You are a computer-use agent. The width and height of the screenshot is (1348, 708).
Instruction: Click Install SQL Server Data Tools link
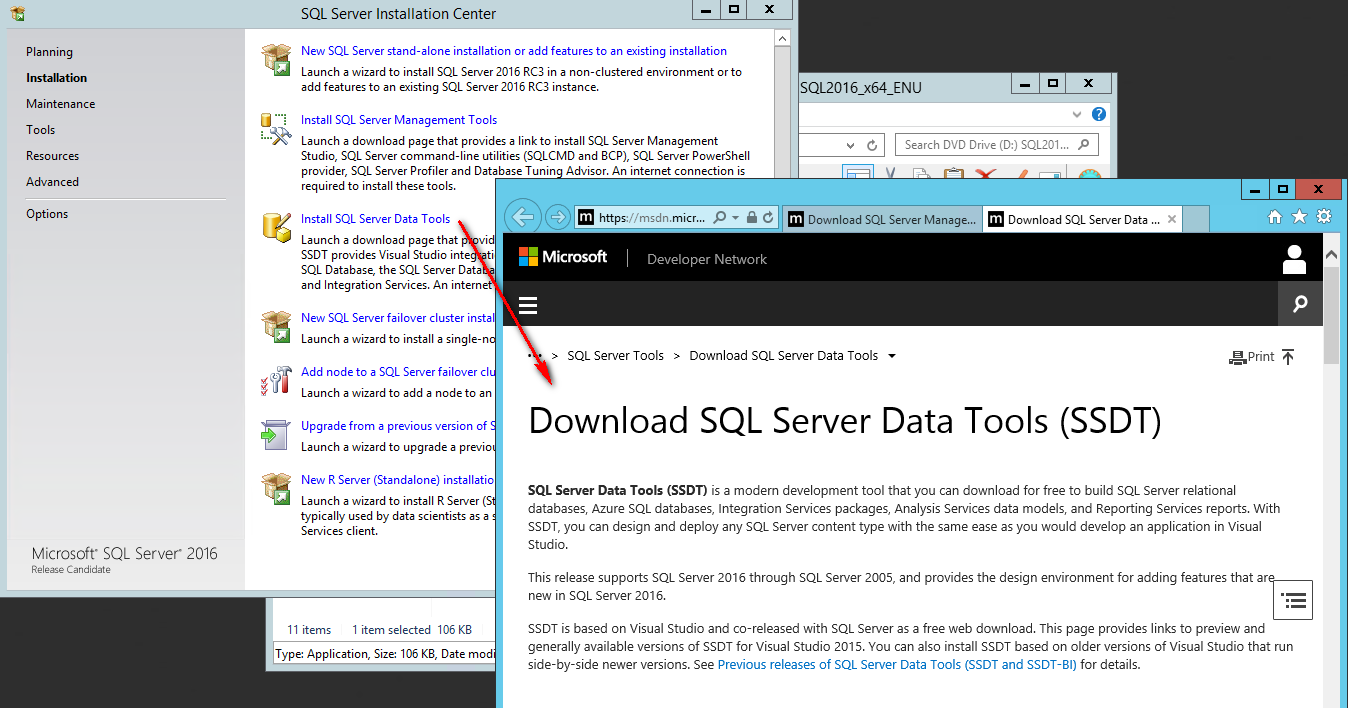376,219
